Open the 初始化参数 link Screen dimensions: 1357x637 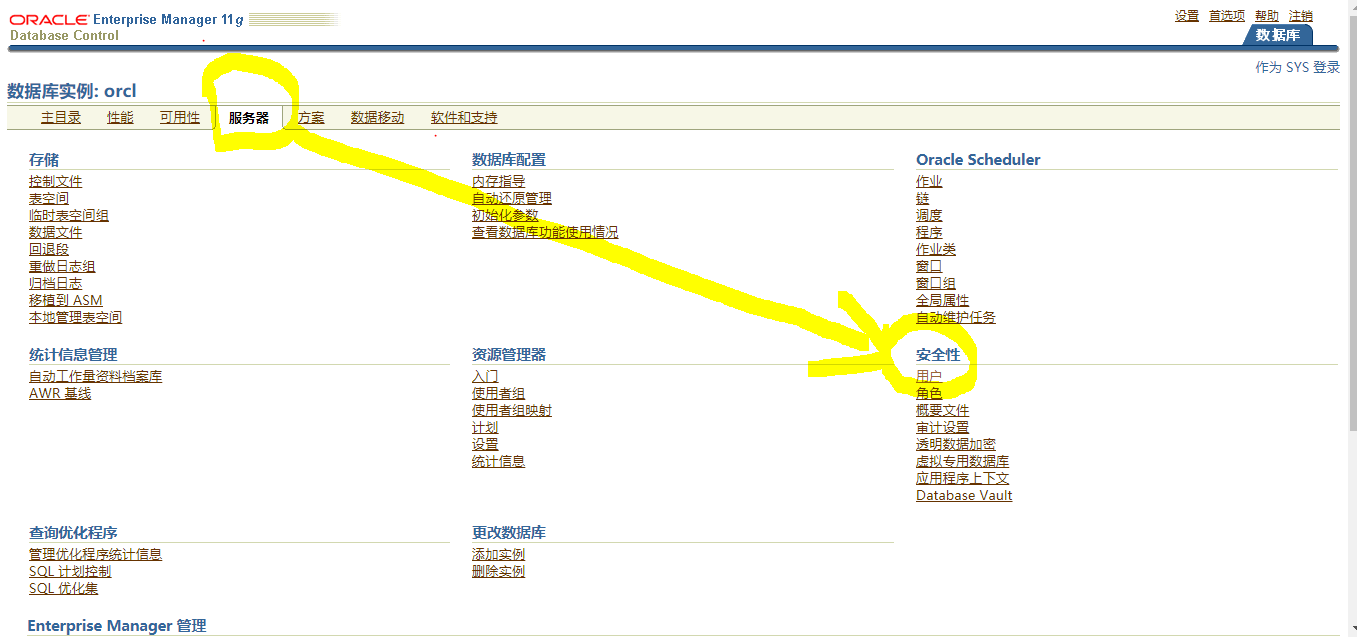(x=505, y=215)
